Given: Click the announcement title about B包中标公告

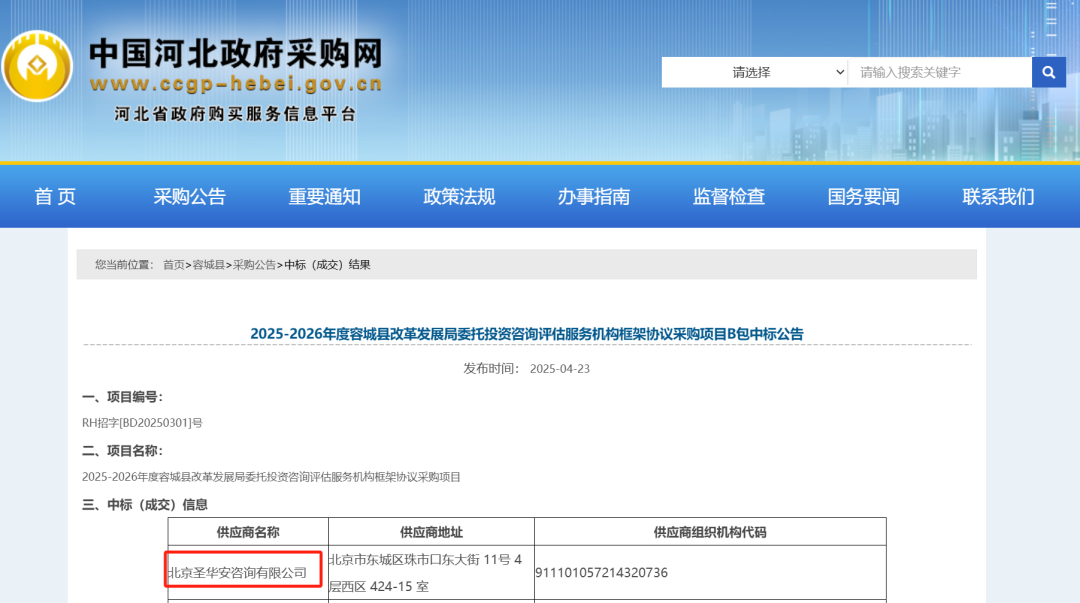Looking at the screenshot, I should pos(527,334).
